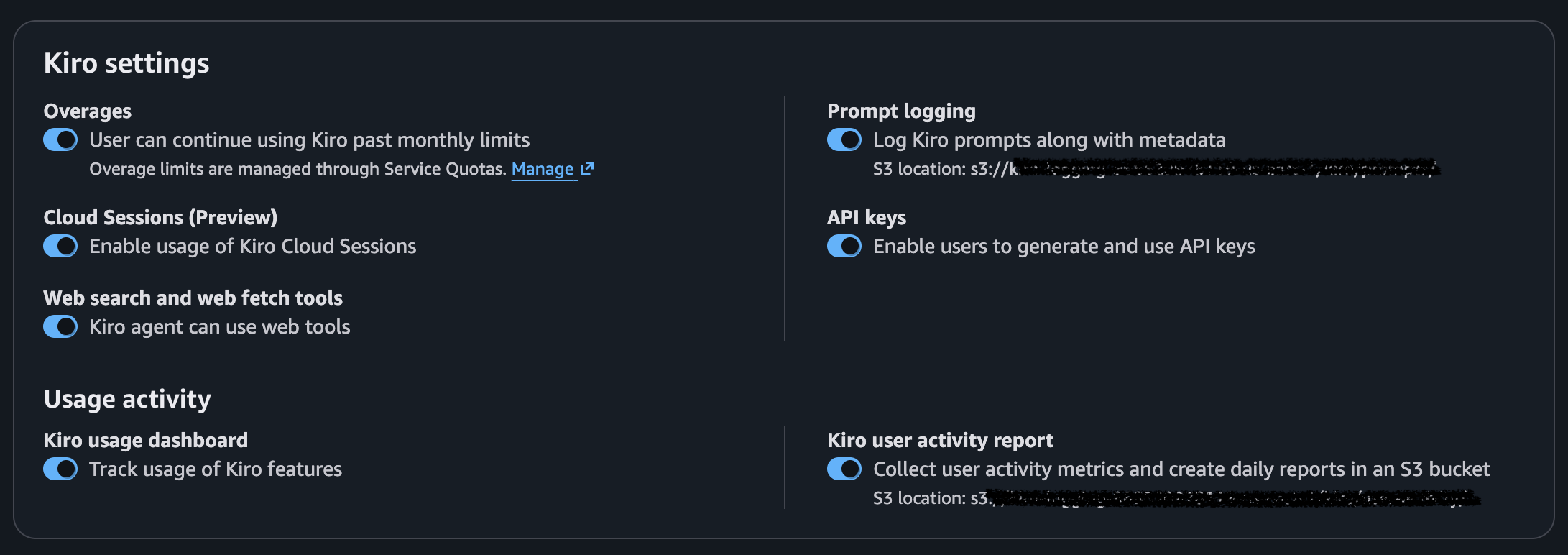Click the activity report S3 location text
The width and height of the screenshot is (1568, 555).
pos(1176,498)
